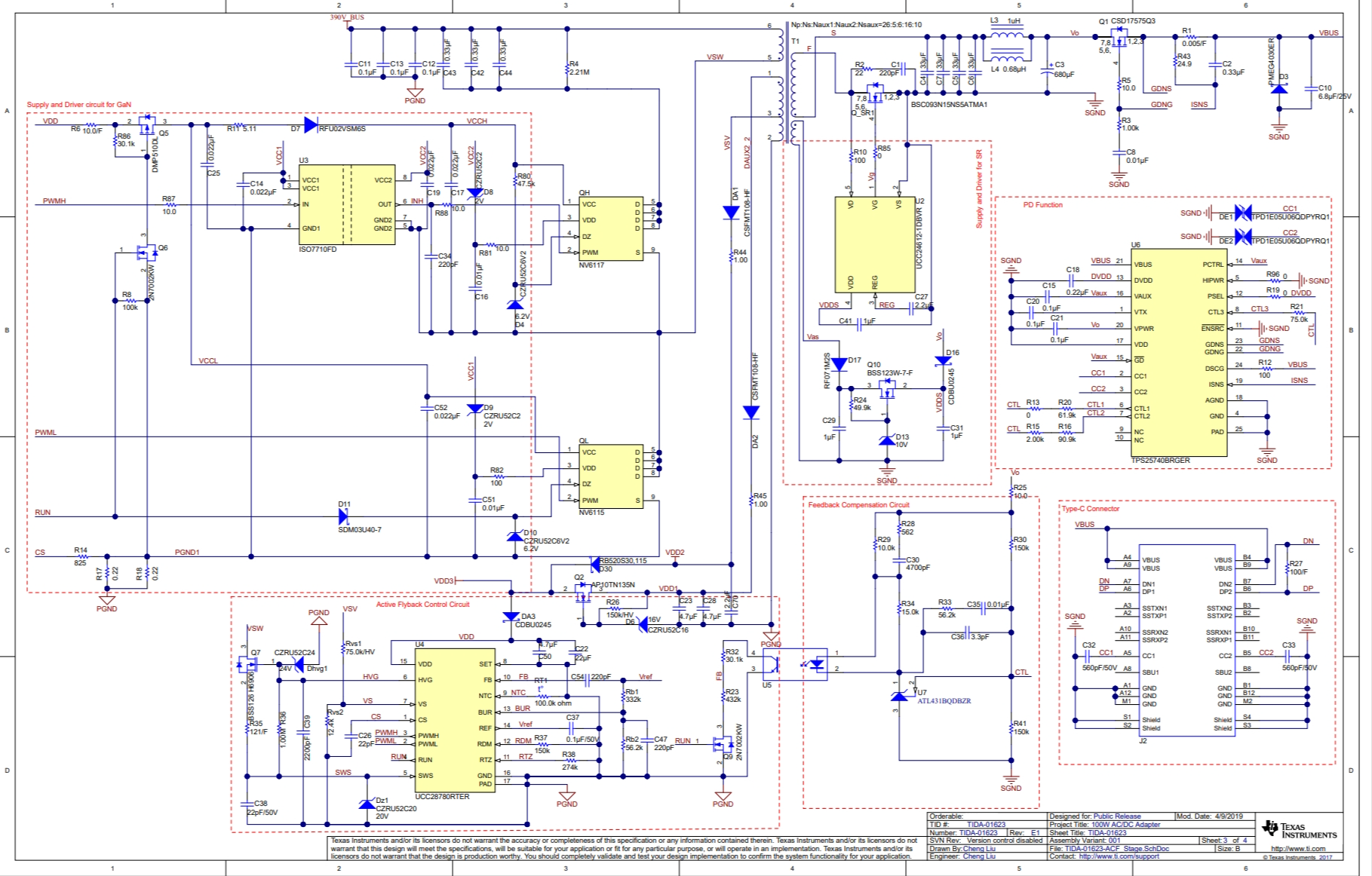Click the D11 SDM03U40-7 diode symbol
1372x876 pixels.
click(x=344, y=516)
